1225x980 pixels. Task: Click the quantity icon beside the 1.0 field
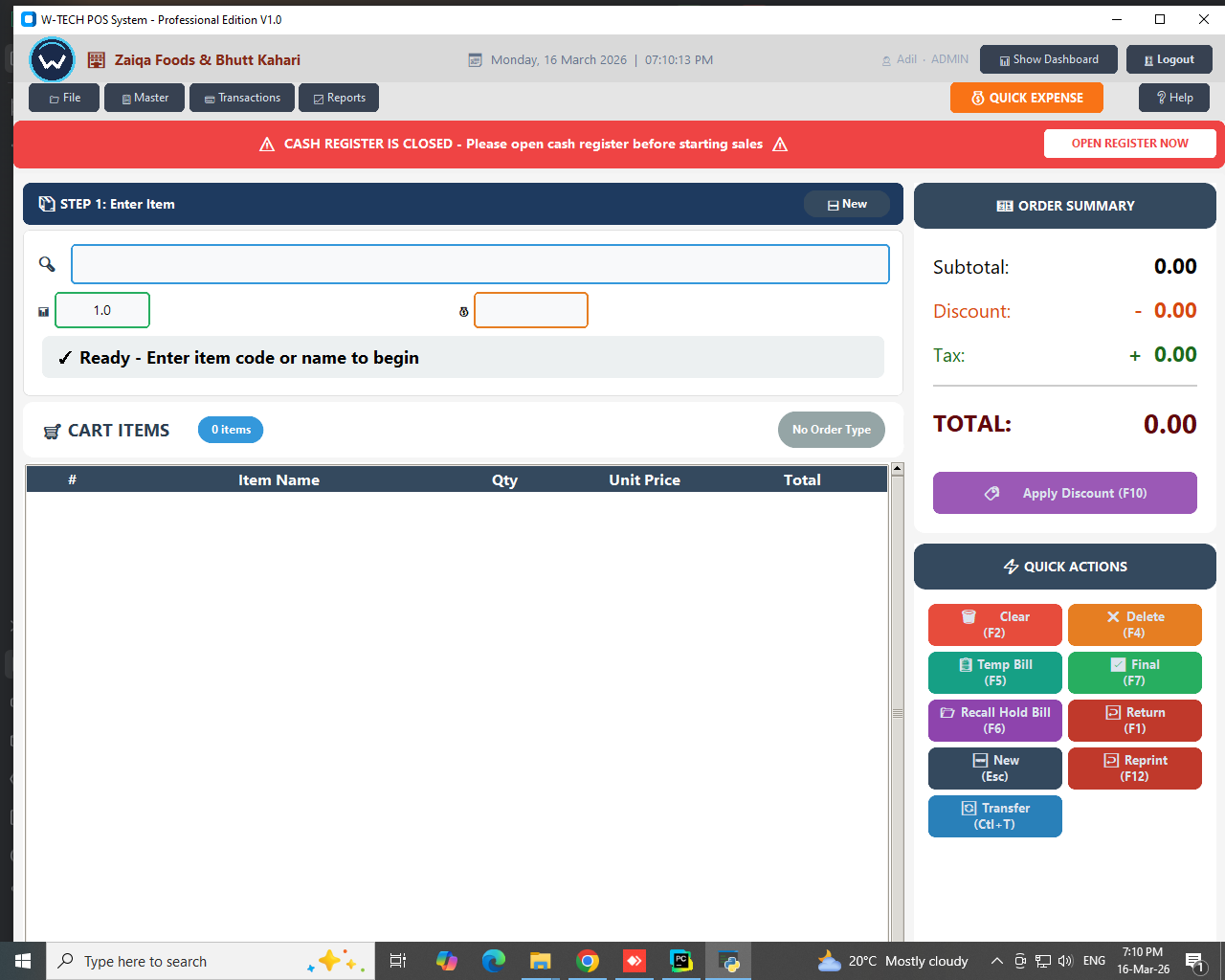(43, 311)
